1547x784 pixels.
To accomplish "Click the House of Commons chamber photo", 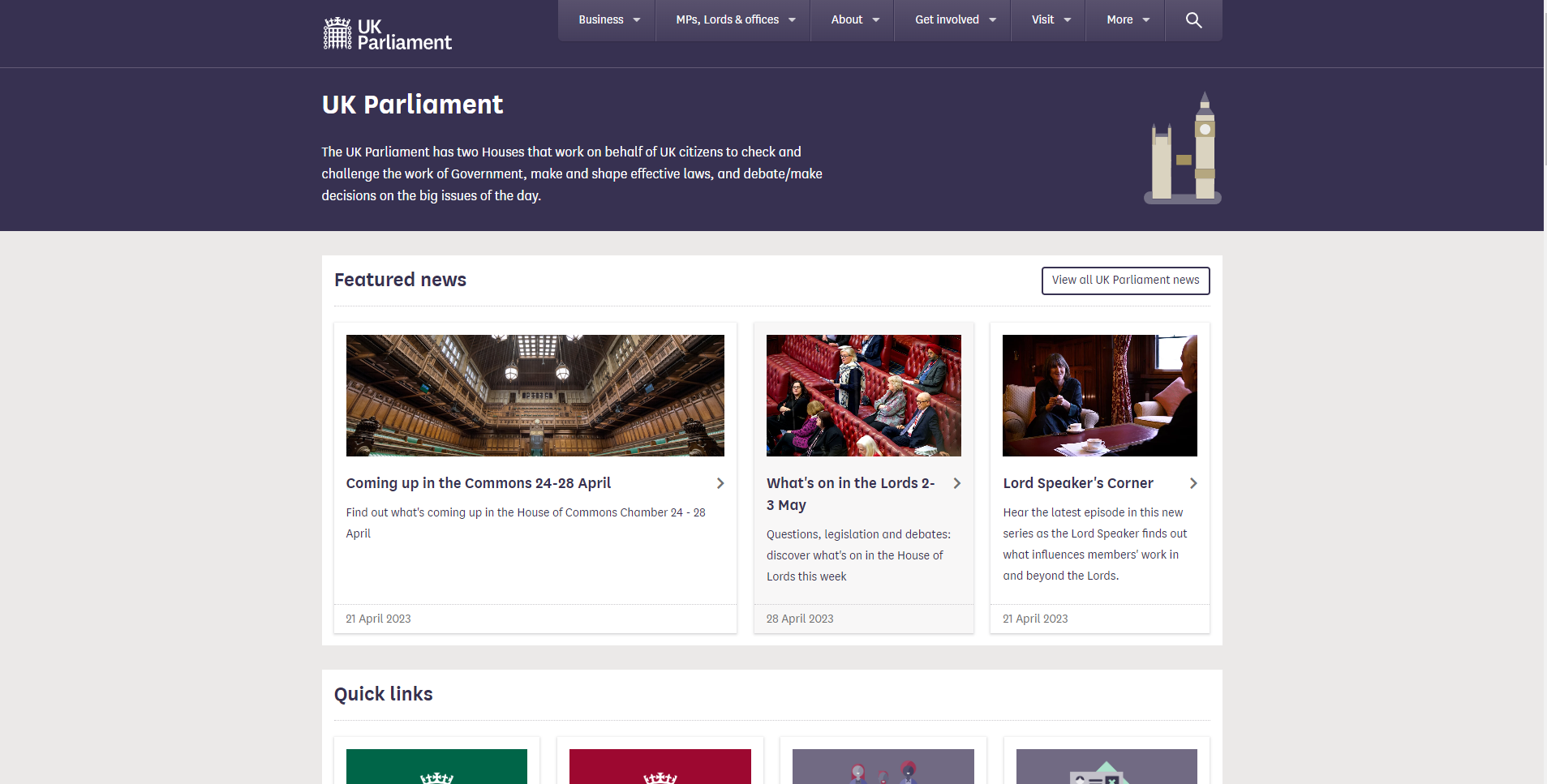I will point(535,396).
